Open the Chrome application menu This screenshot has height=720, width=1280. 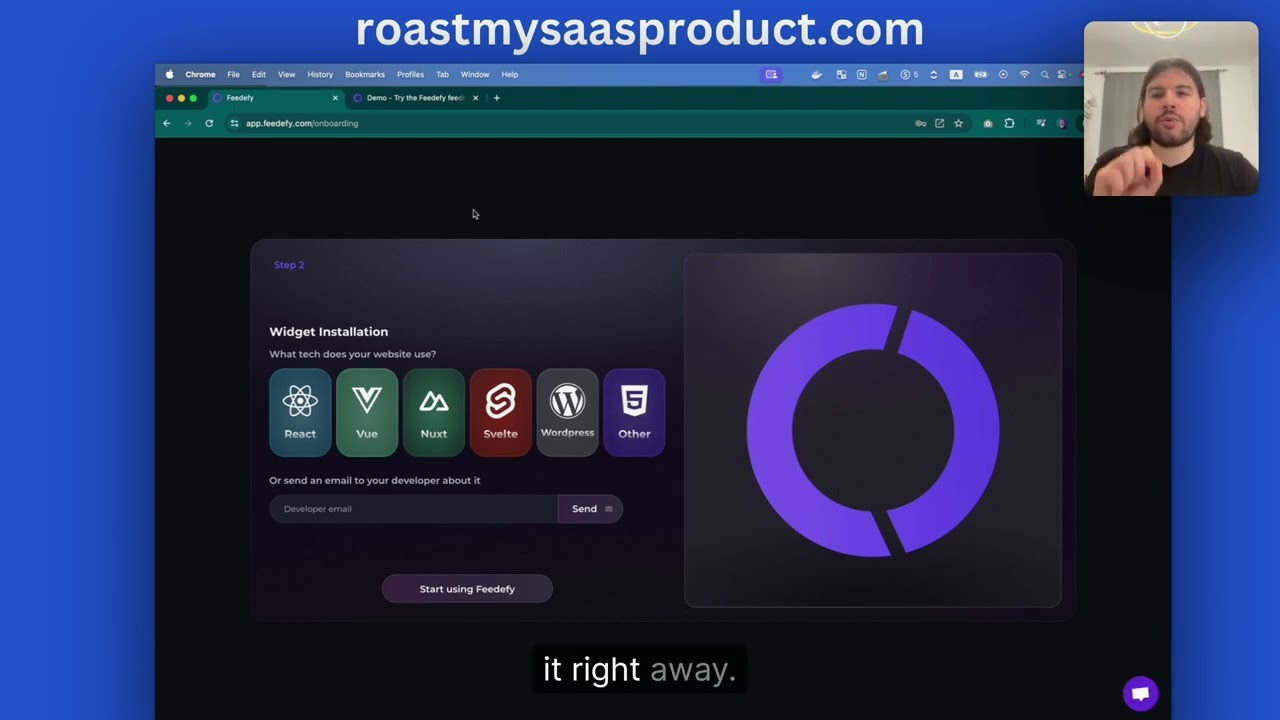point(200,74)
